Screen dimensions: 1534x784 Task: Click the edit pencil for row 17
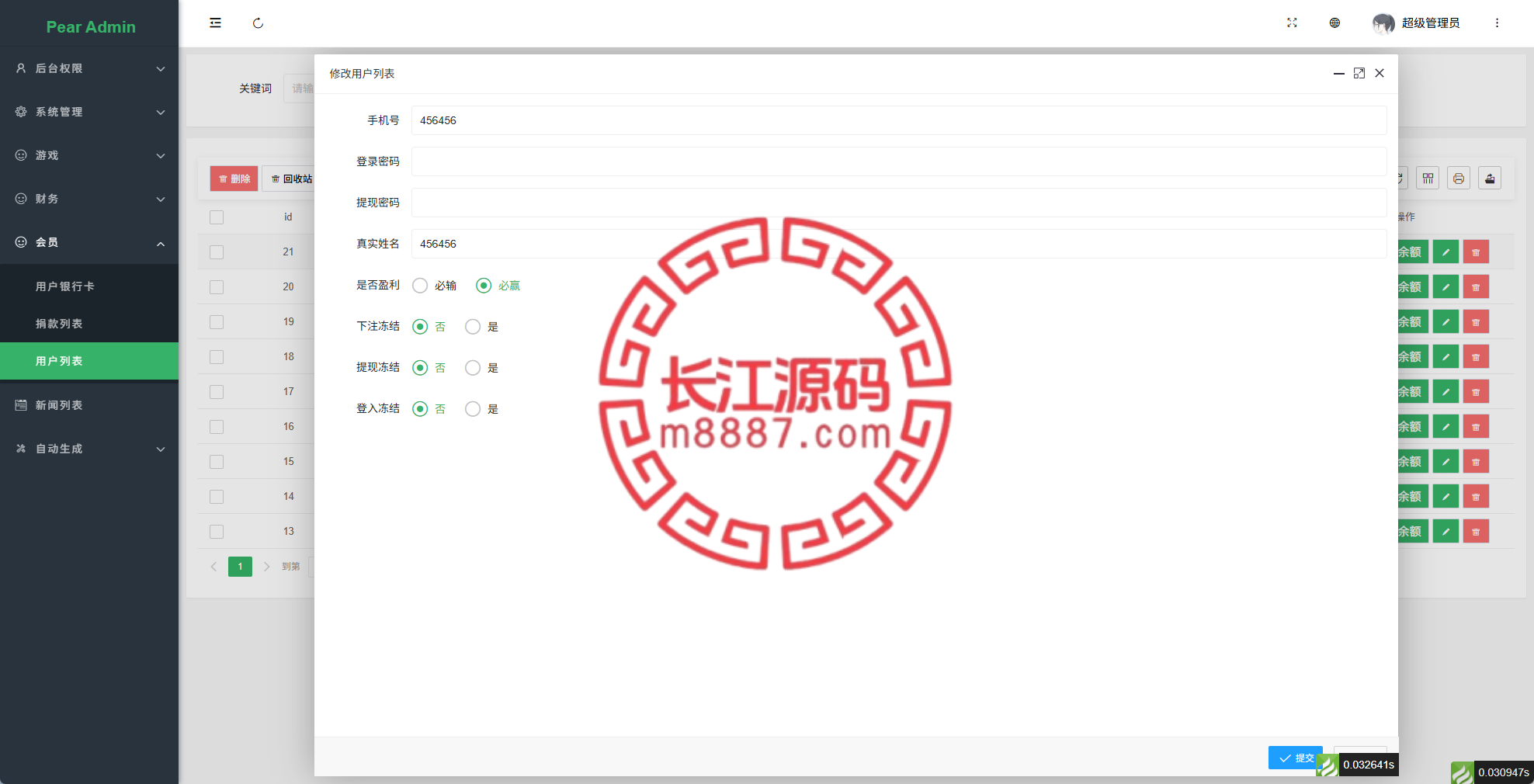[1445, 392]
